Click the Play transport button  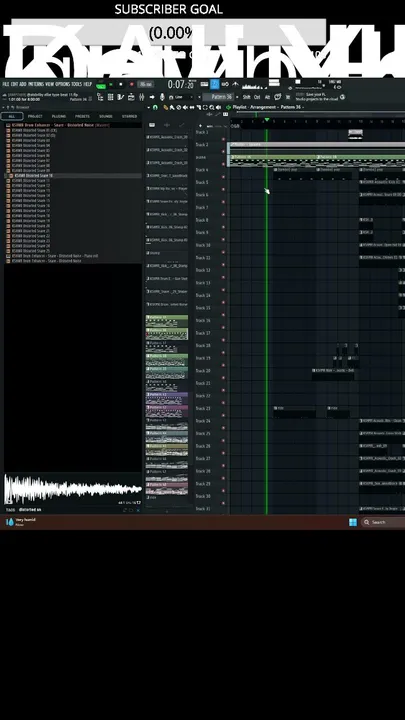(x=111, y=84)
